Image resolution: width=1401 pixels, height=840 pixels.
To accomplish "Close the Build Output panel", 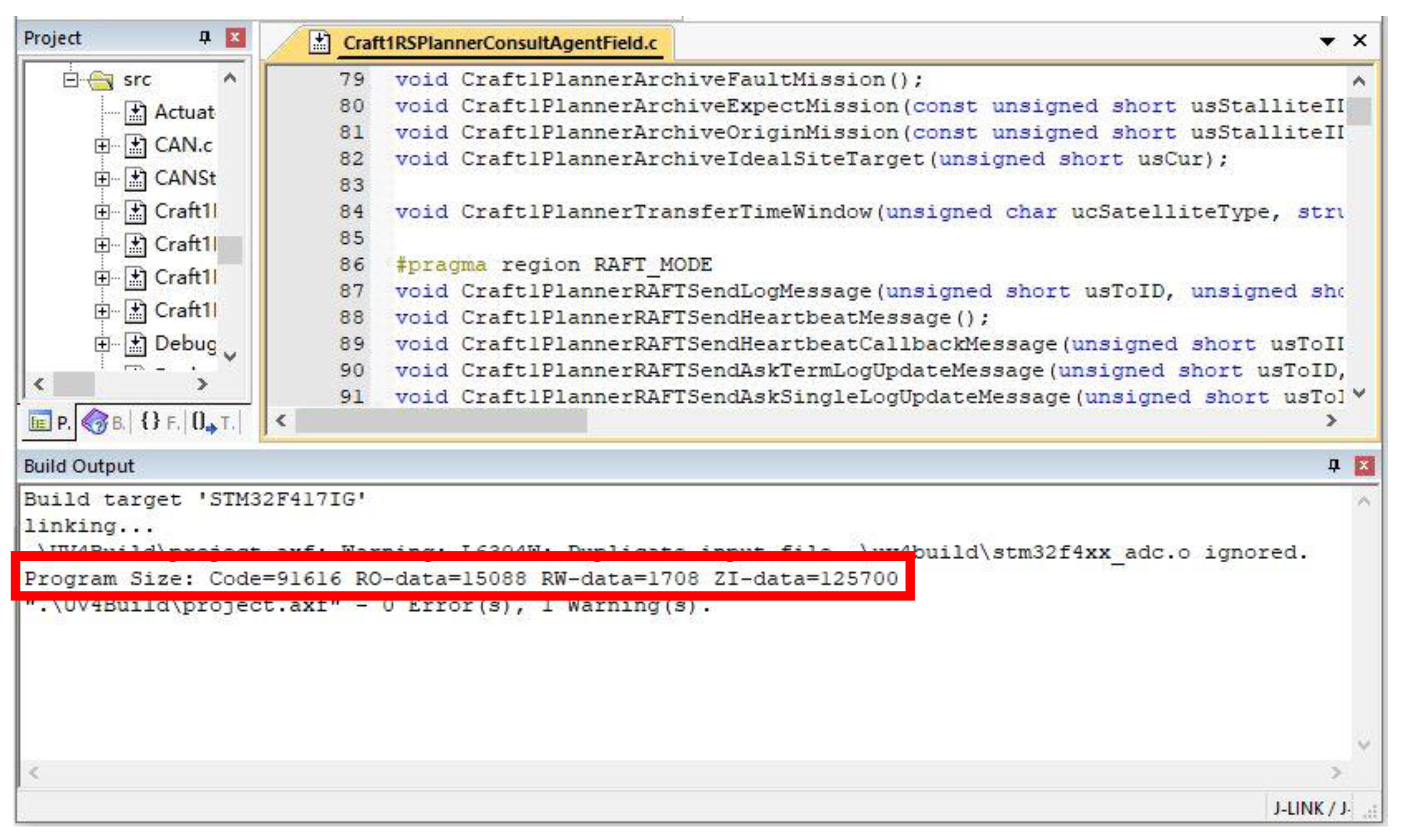I will coord(1364,465).
